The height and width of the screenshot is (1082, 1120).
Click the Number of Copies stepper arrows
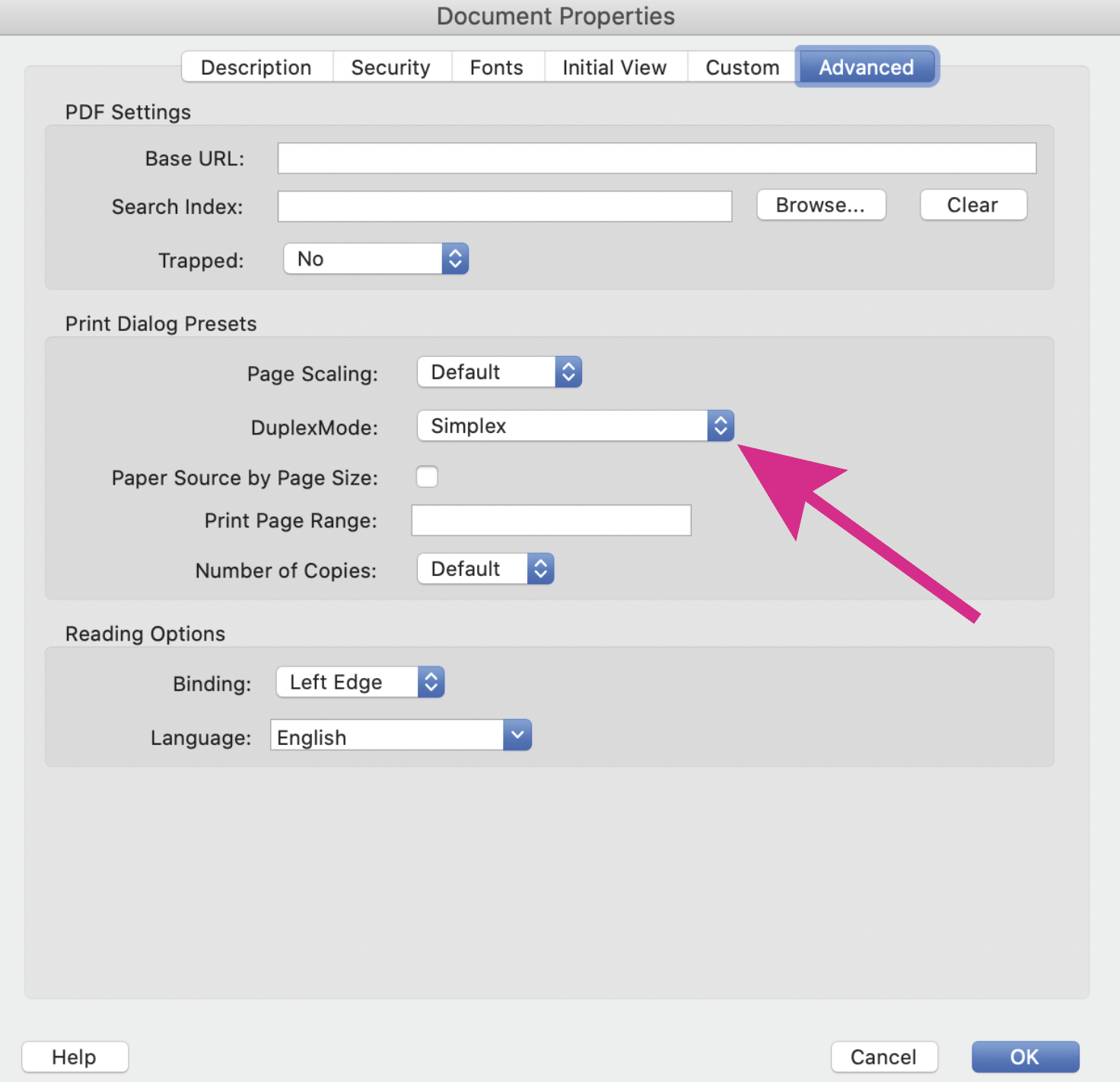tap(539, 568)
